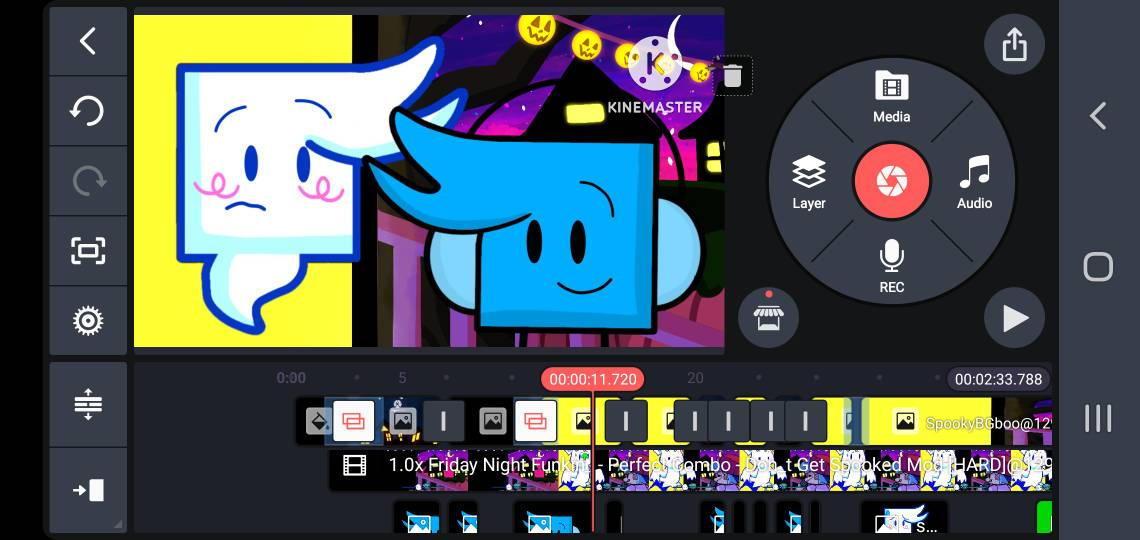Tap total duration 00:02:33.788
Viewport: 1140px width, 540px height.
(998, 379)
